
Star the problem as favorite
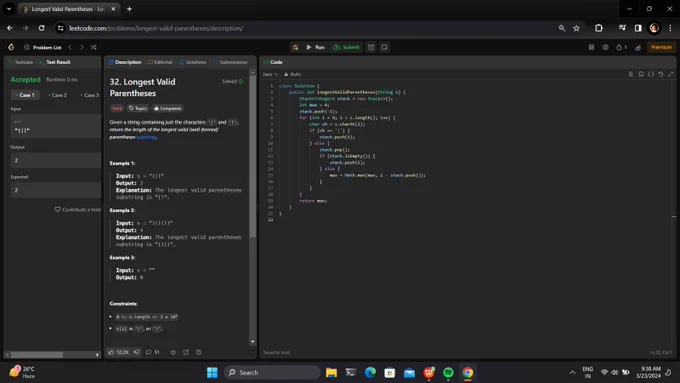pos(173,352)
